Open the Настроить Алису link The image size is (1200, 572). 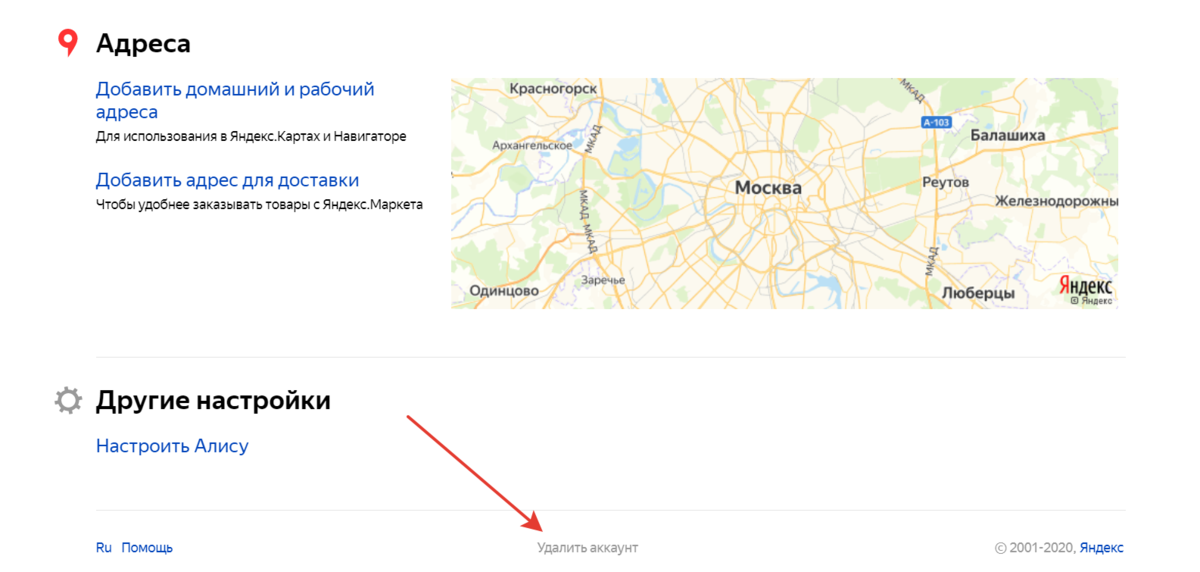[x=172, y=446]
